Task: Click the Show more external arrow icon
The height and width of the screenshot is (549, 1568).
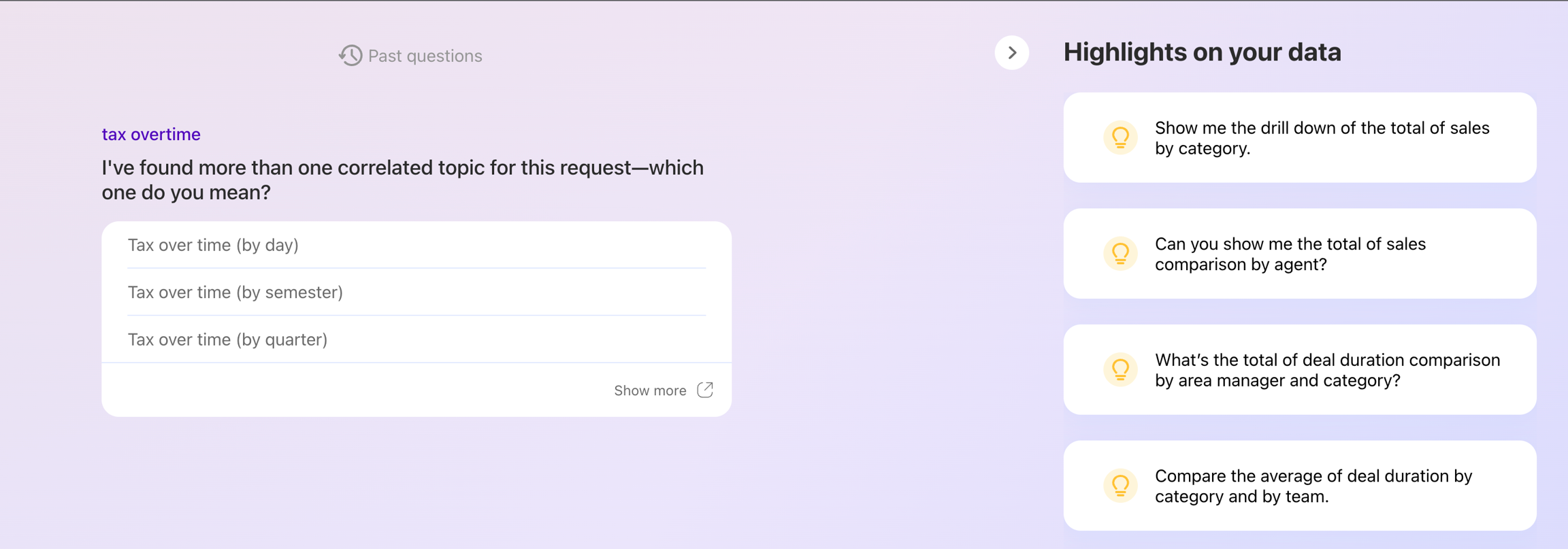Action: (x=705, y=390)
